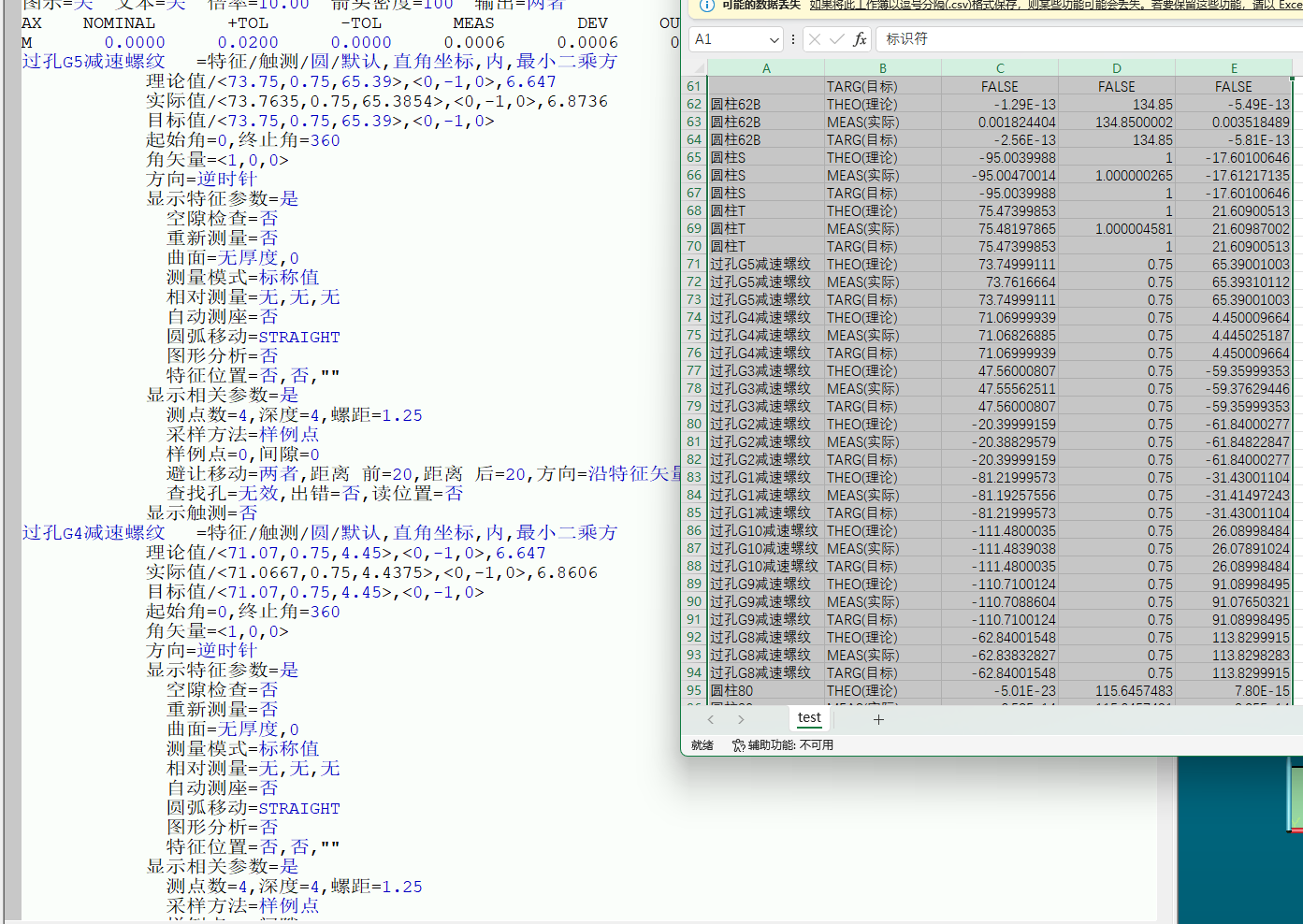Viewport: 1303px width, 924px height.
Task: Click cell 圆柱T in row 69
Action: pyautogui.click(x=766, y=228)
